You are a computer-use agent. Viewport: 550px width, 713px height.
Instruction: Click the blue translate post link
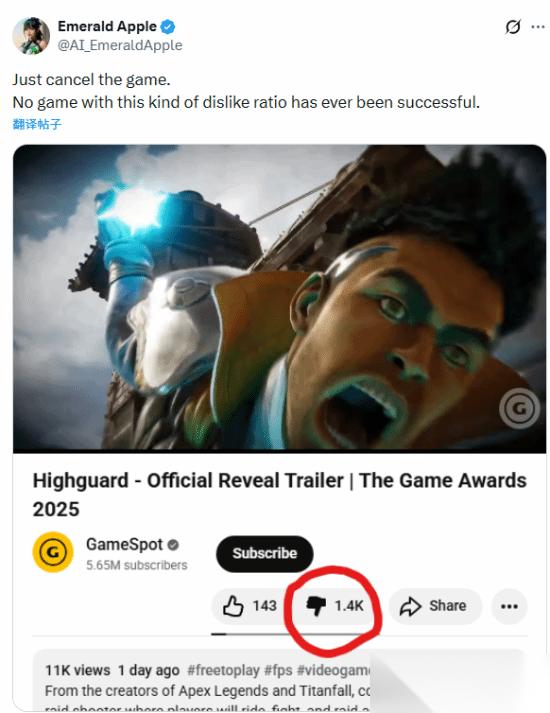[x=37, y=124]
